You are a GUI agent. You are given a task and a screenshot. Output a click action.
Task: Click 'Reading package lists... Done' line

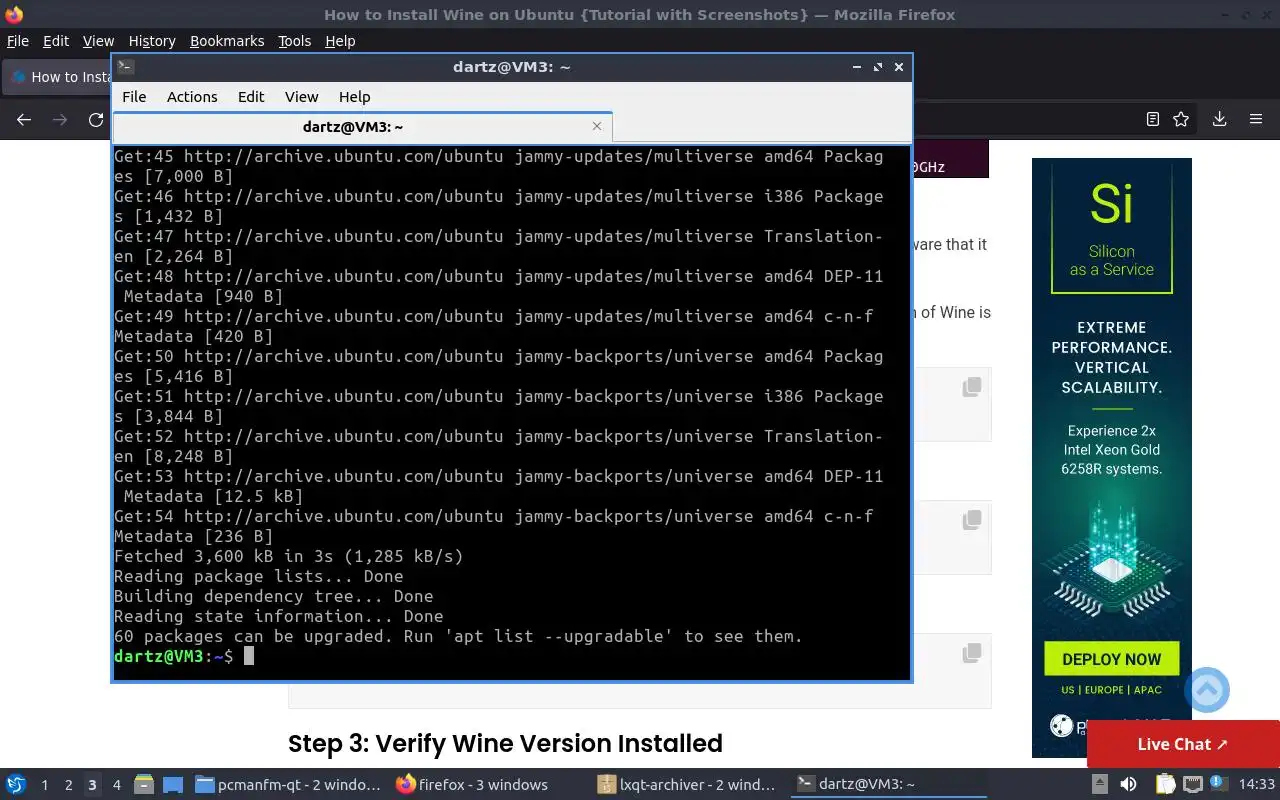coord(258,576)
